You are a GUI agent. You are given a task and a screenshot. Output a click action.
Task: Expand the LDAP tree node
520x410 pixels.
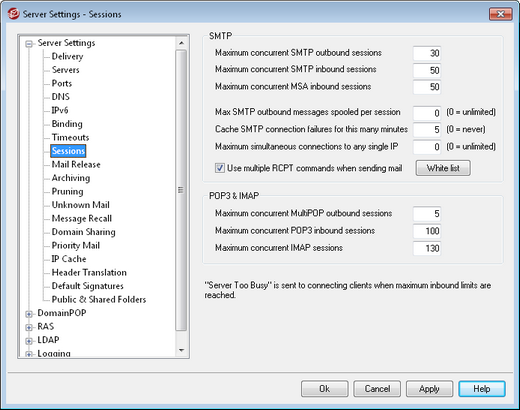click(x=29, y=341)
